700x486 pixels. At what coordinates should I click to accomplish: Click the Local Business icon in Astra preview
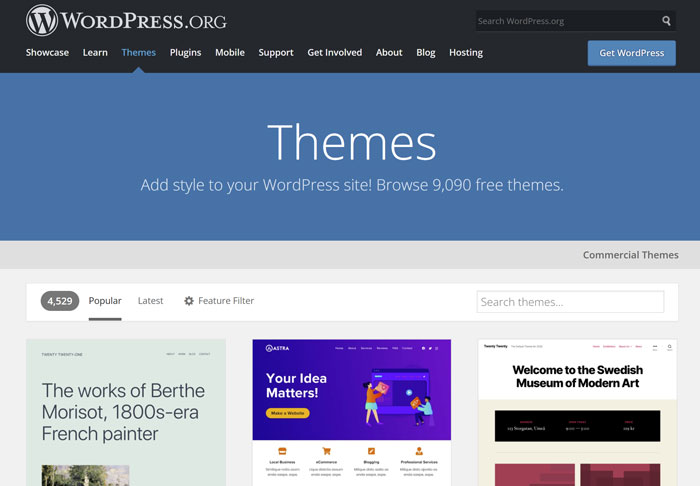click(x=282, y=451)
